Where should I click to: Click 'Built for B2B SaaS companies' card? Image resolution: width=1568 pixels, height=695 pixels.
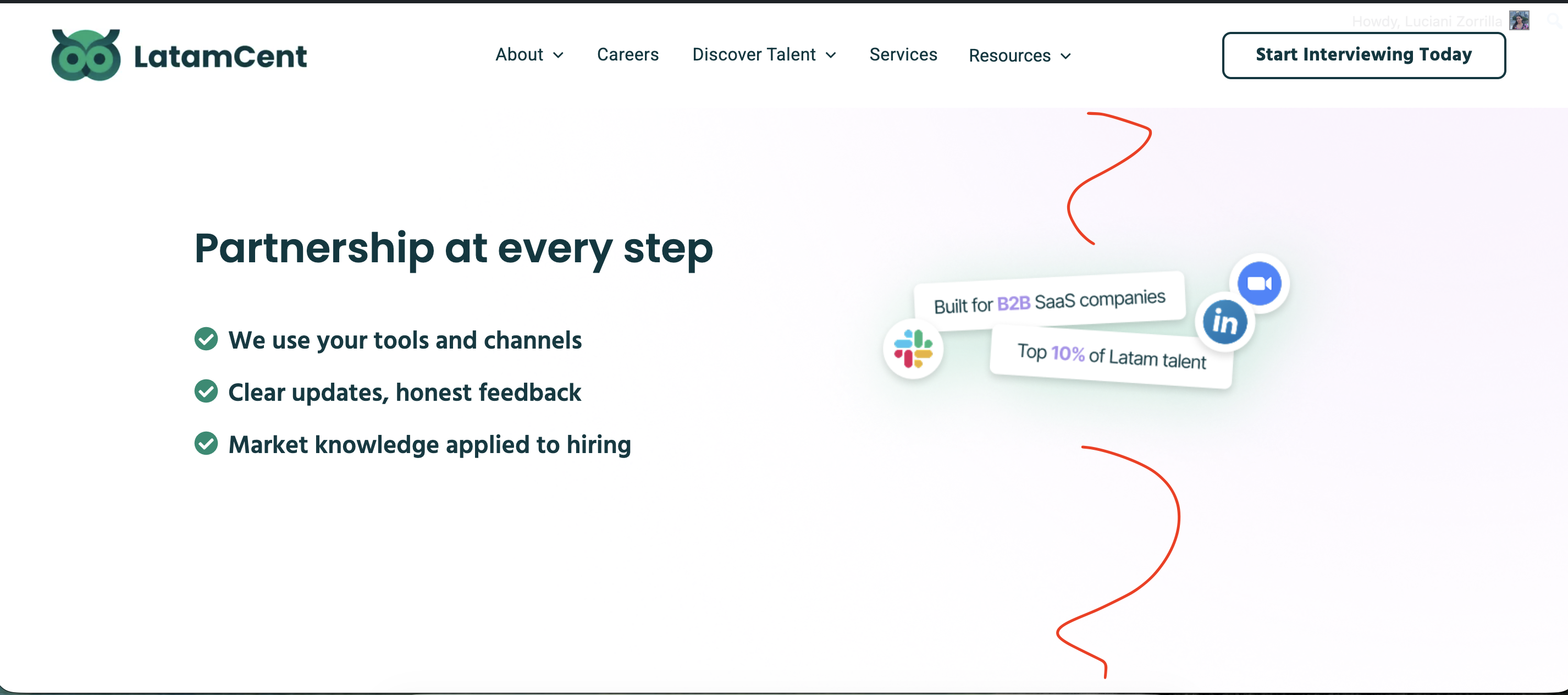coord(1050,301)
